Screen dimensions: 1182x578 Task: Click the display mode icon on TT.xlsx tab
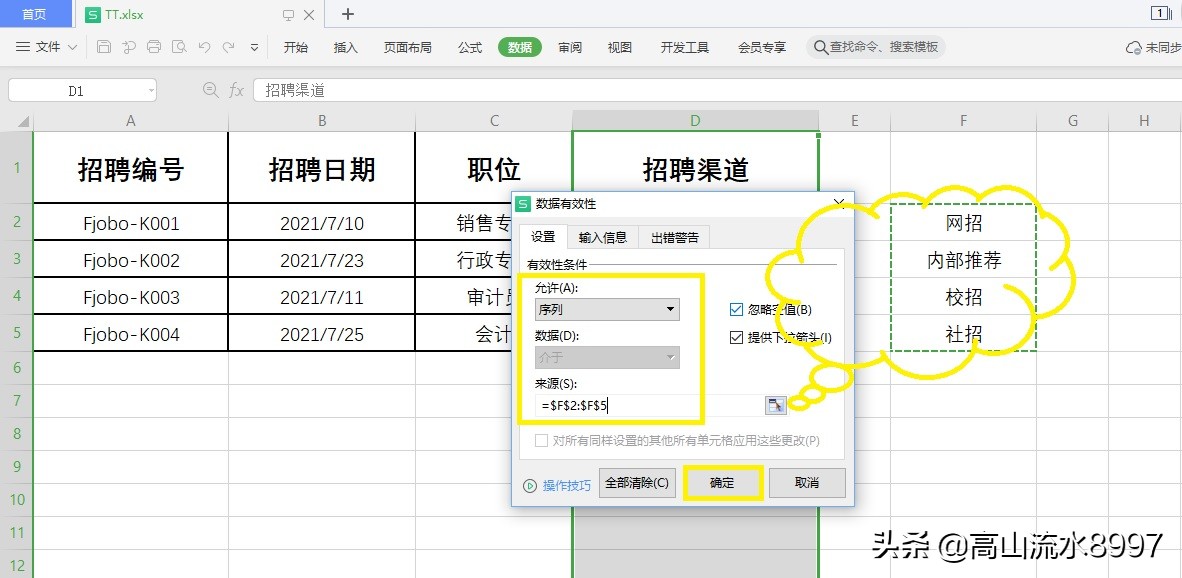(x=289, y=14)
